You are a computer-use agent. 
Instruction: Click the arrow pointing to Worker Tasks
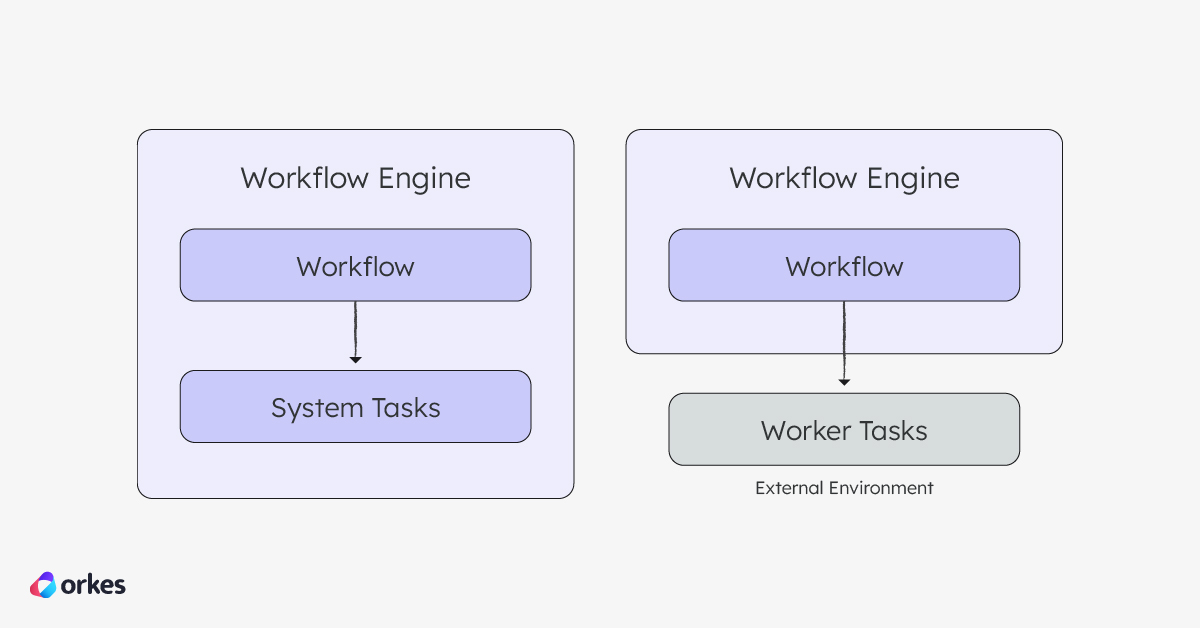844,345
